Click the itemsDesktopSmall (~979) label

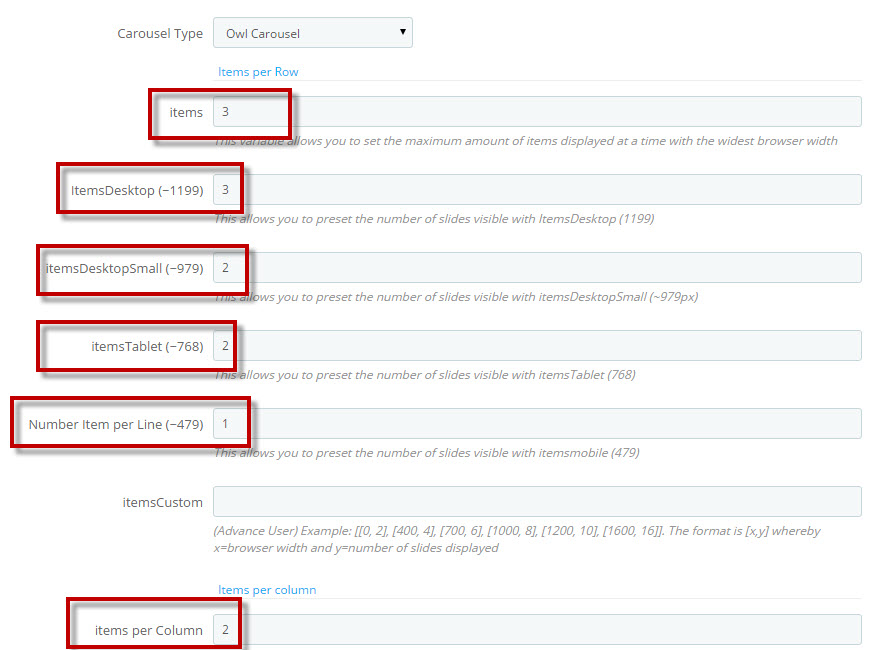click(x=124, y=268)
